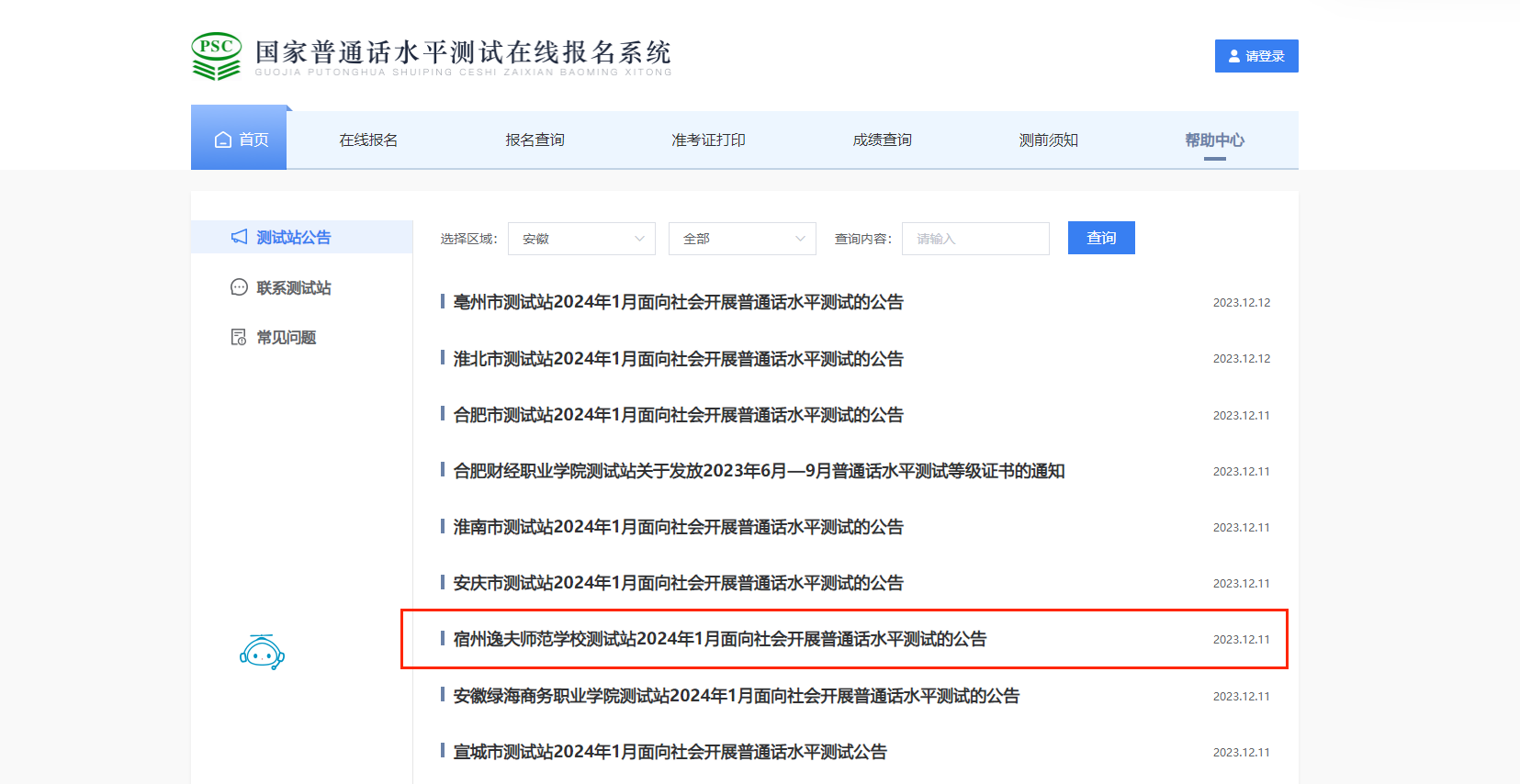
Task: Click the system title 国家普通话水平测试在线报名系统
Action: point(463,52)
